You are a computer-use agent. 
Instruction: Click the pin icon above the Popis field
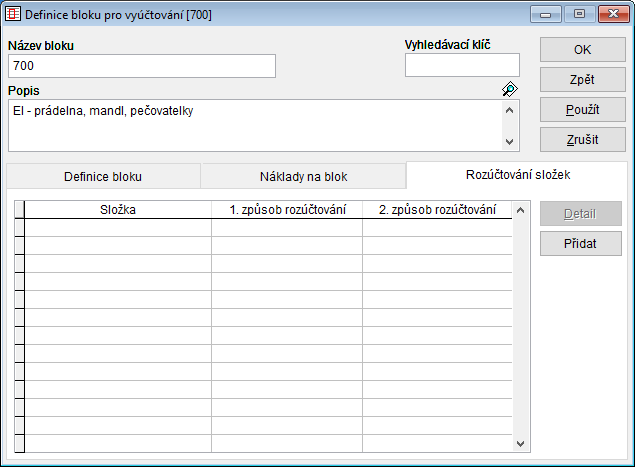pyautogui.click(x=510, y=89)
